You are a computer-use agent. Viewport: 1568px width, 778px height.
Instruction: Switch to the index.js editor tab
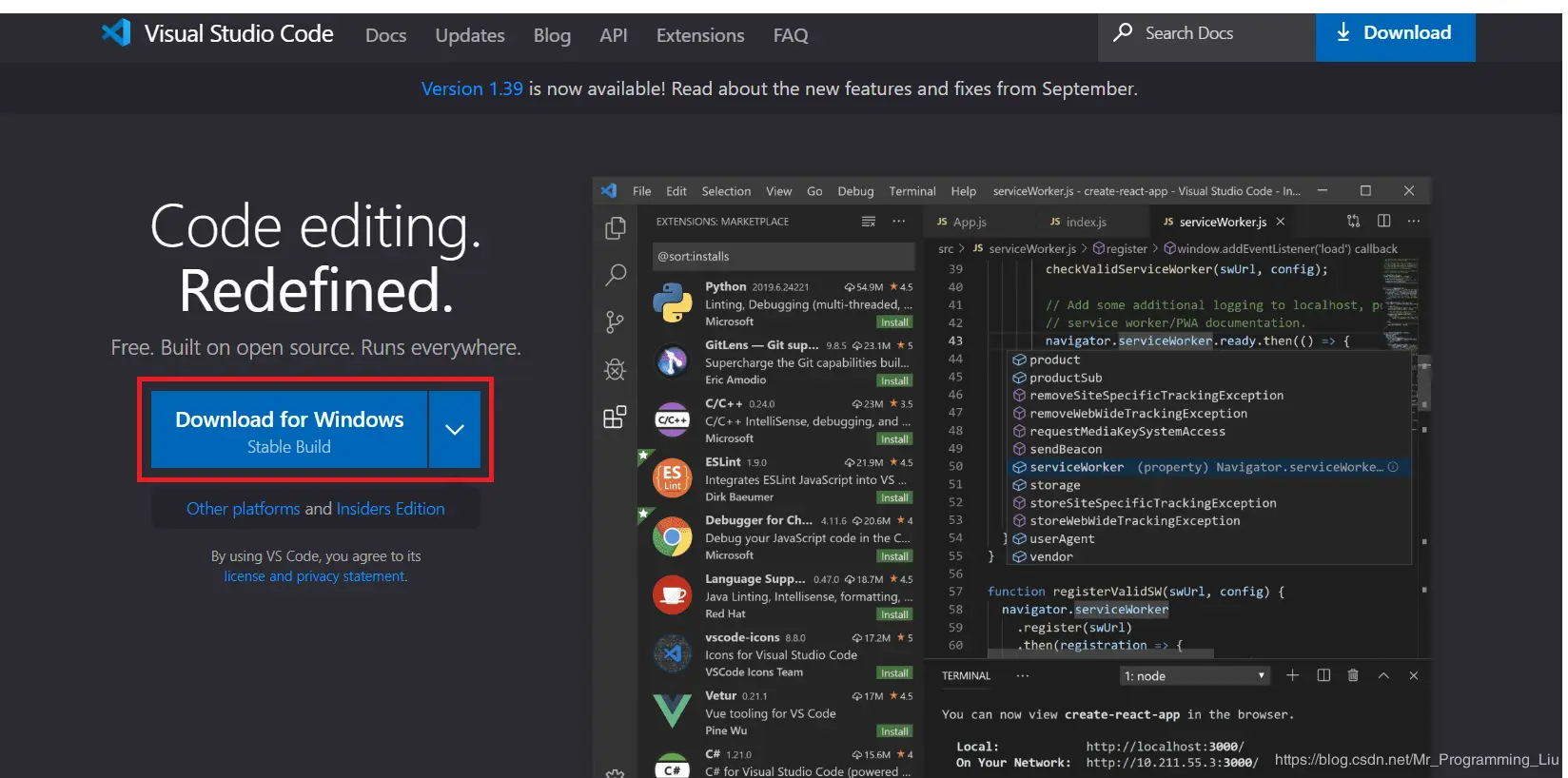click(x=1078, y=222)
